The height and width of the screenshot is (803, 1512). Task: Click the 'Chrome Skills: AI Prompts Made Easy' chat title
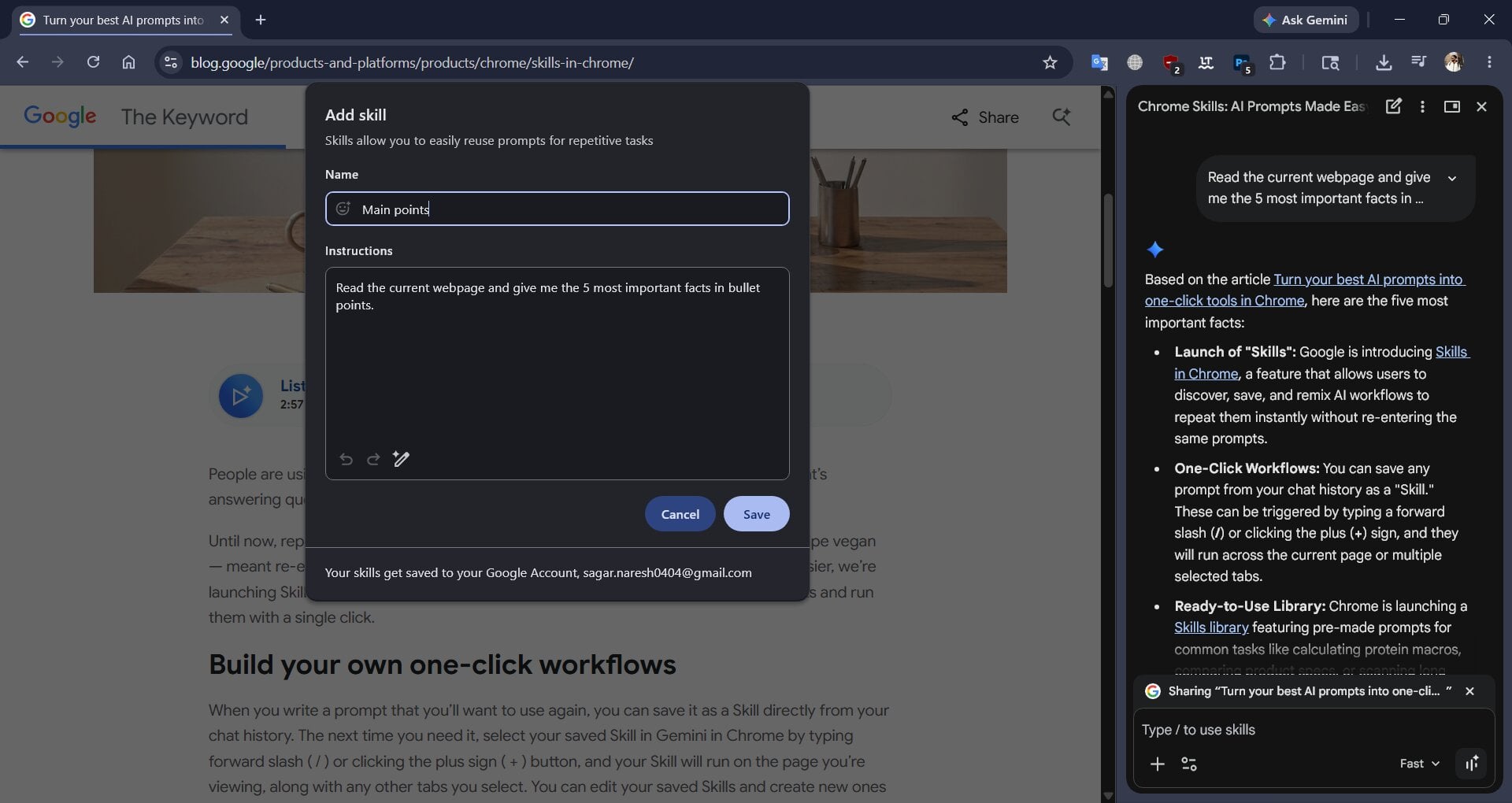click(x=1252, y=106)
